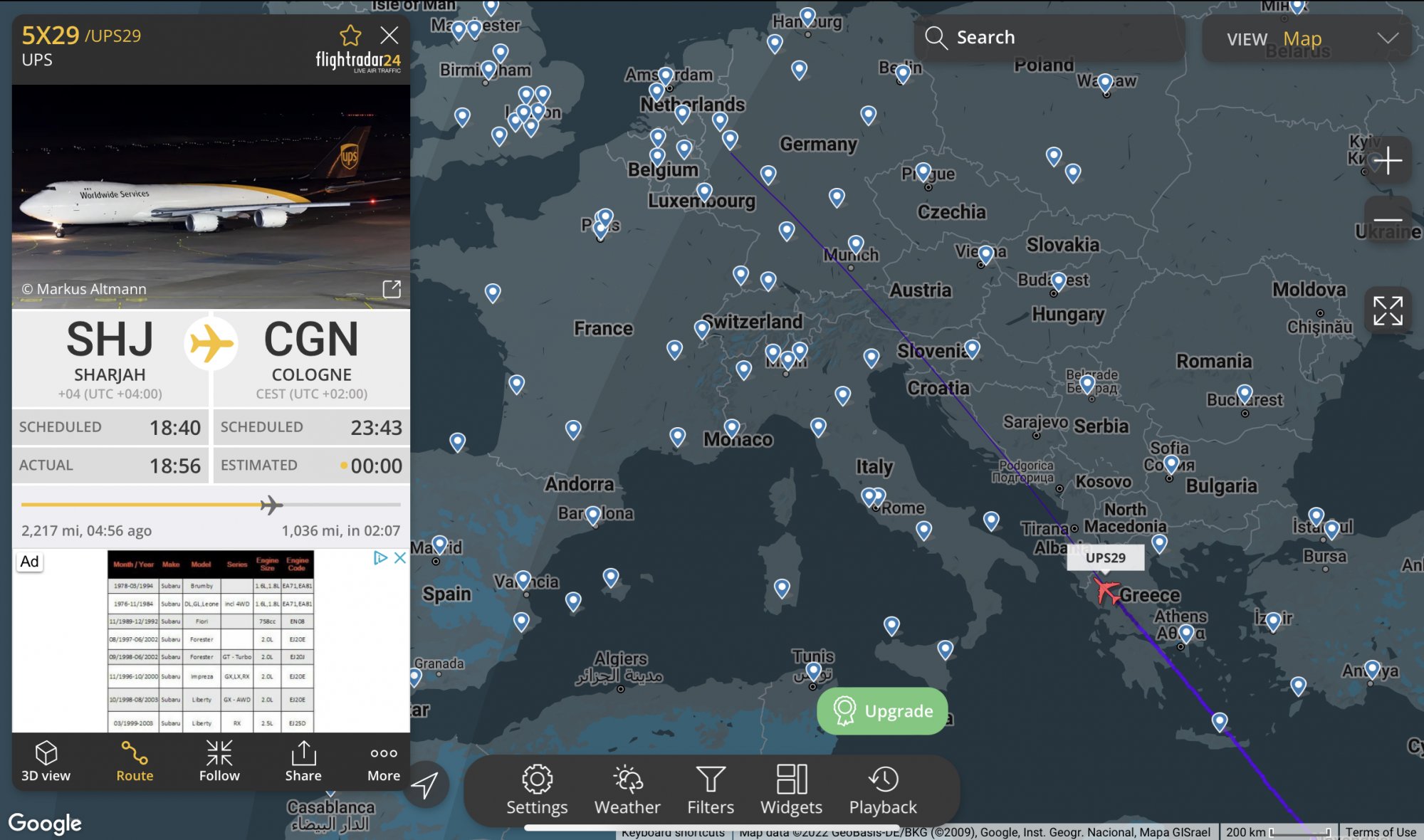The width and height of the screenshot is (1424, 840).
Task: Select the red UPS29 aircraft icon
Action: [x=1106, y=591]
